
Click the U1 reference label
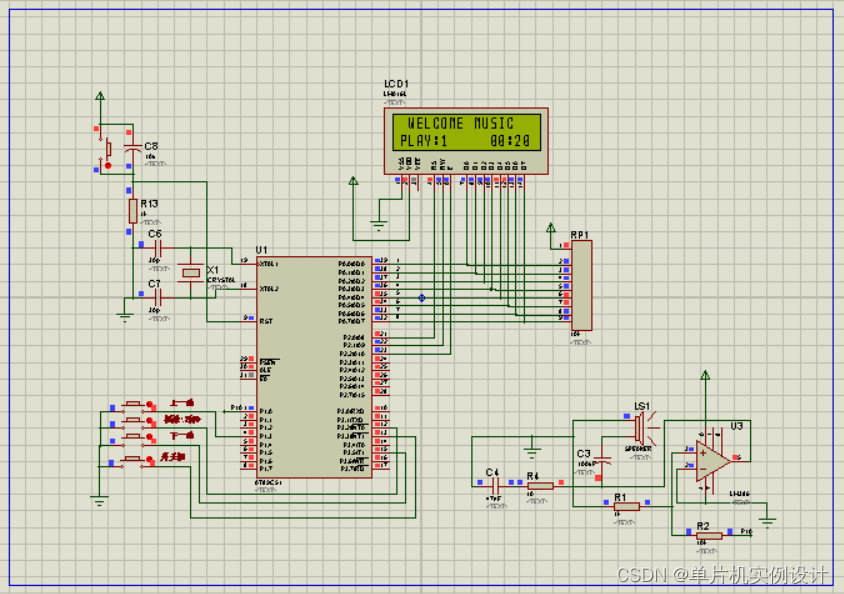click(x=262, y=250)
